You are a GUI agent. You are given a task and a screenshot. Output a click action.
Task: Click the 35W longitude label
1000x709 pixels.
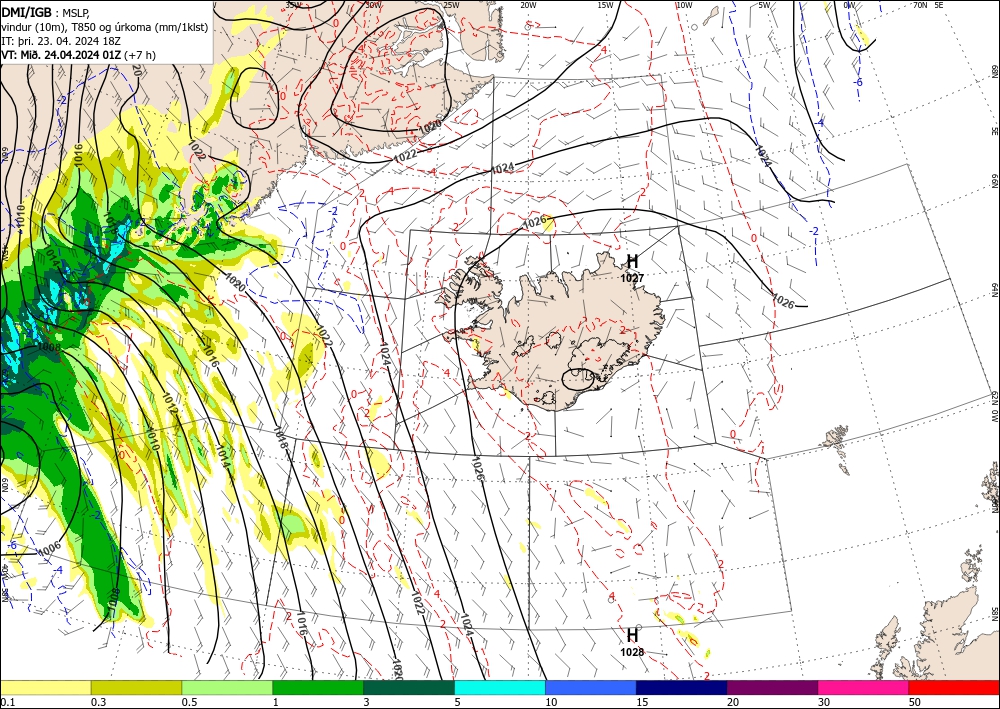coord(293,5)
